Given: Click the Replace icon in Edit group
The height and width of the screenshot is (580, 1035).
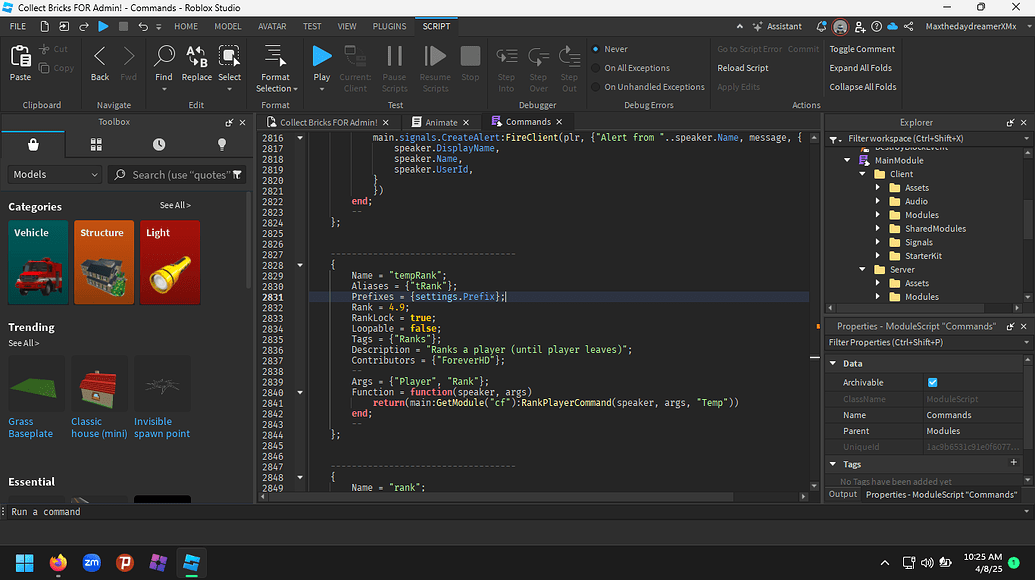Looking at the screenshot, I should tap(197, 62).
